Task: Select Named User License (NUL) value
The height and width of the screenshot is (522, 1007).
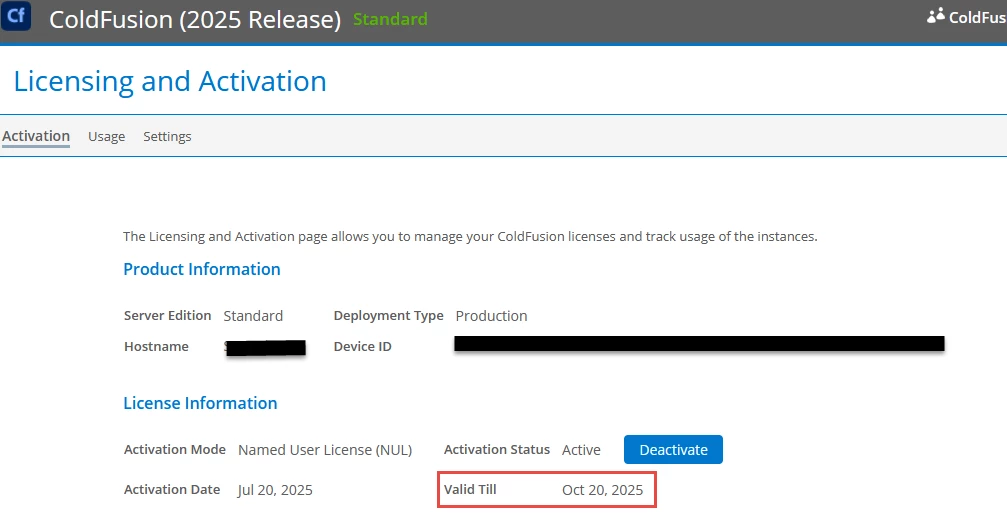Action: tap(325, 450)
